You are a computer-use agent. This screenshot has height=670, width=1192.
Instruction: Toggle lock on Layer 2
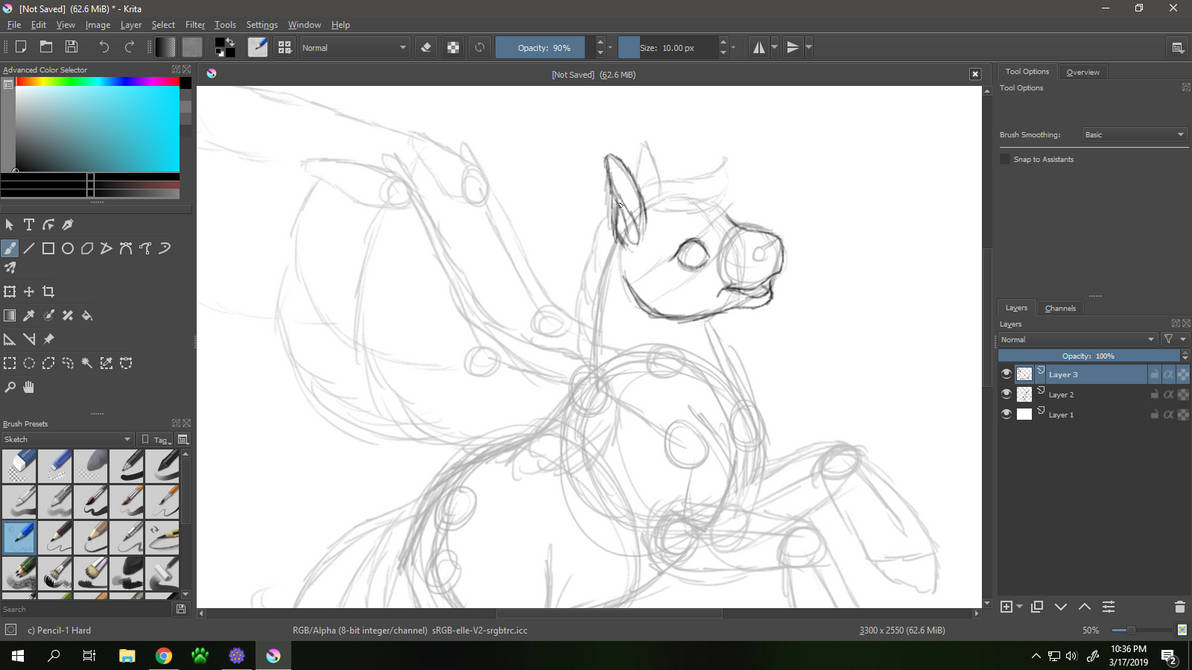(x=1154, y=394)
